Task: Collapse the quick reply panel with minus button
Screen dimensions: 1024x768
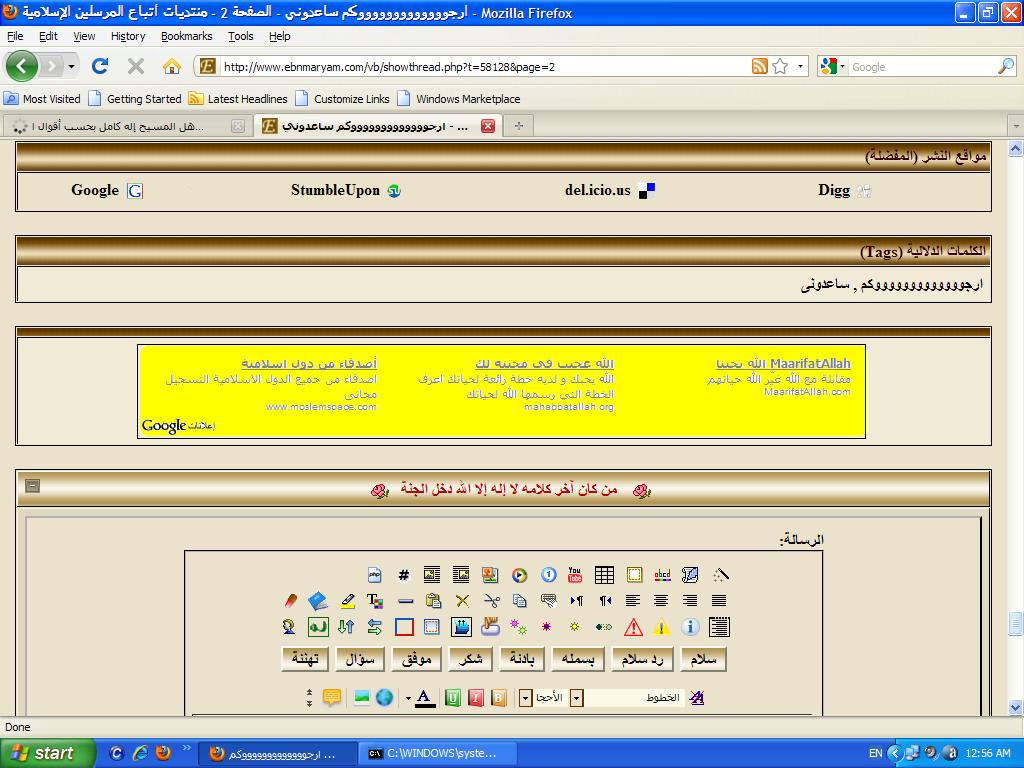Action: tap(33, 486)
